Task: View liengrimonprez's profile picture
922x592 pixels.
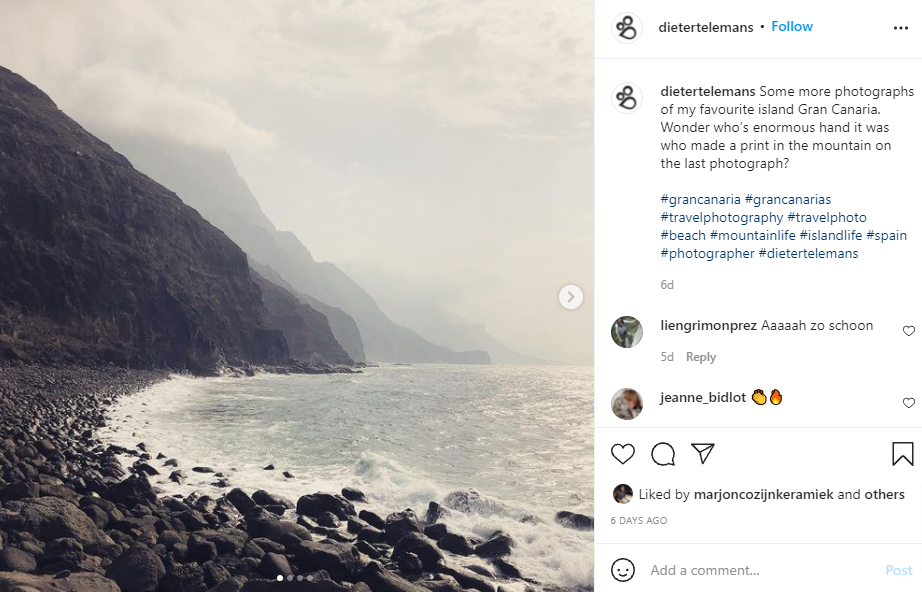Action: click(627, 332)
